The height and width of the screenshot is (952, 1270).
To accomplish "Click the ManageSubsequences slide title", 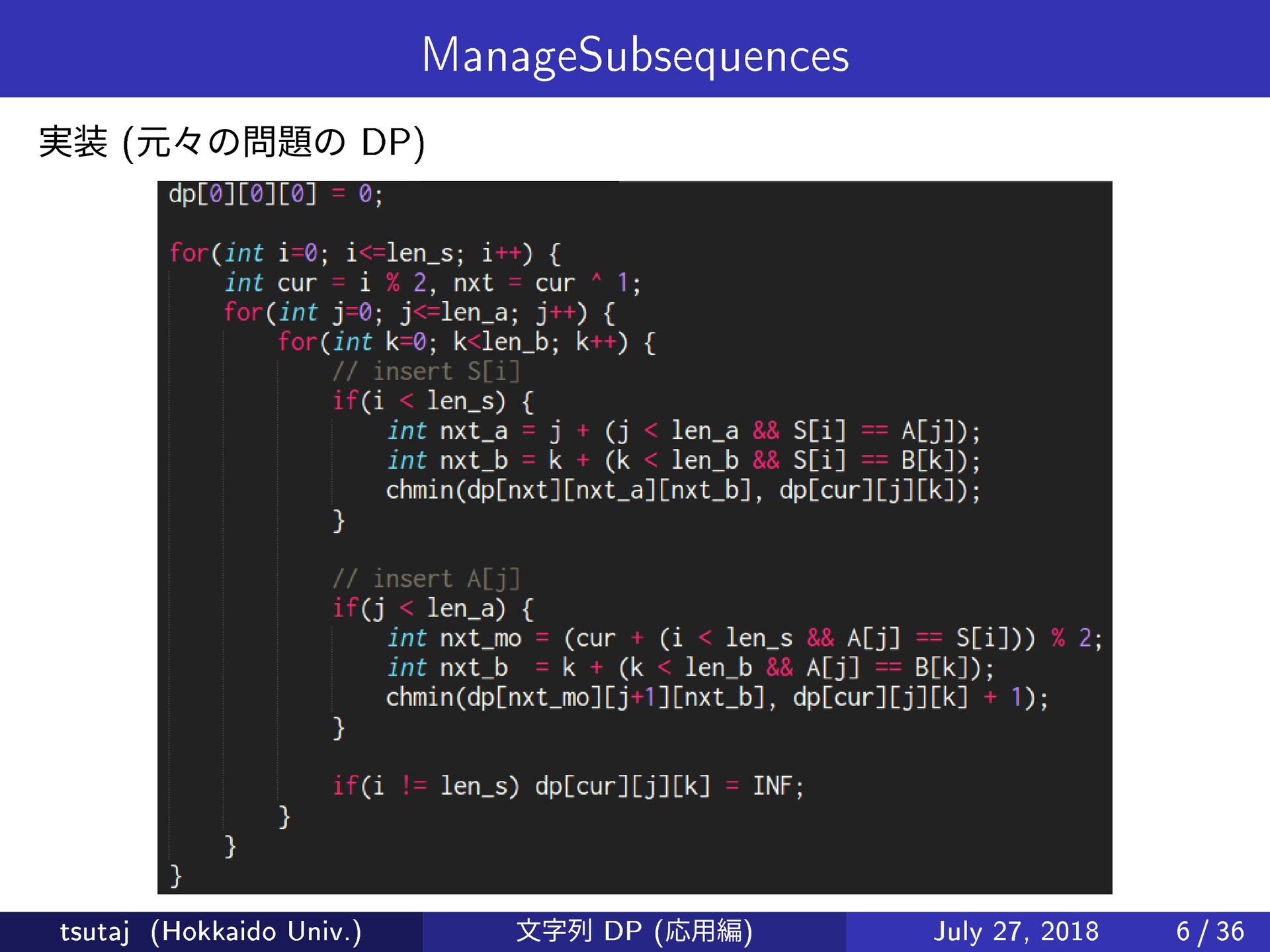I will pos(635,54).
